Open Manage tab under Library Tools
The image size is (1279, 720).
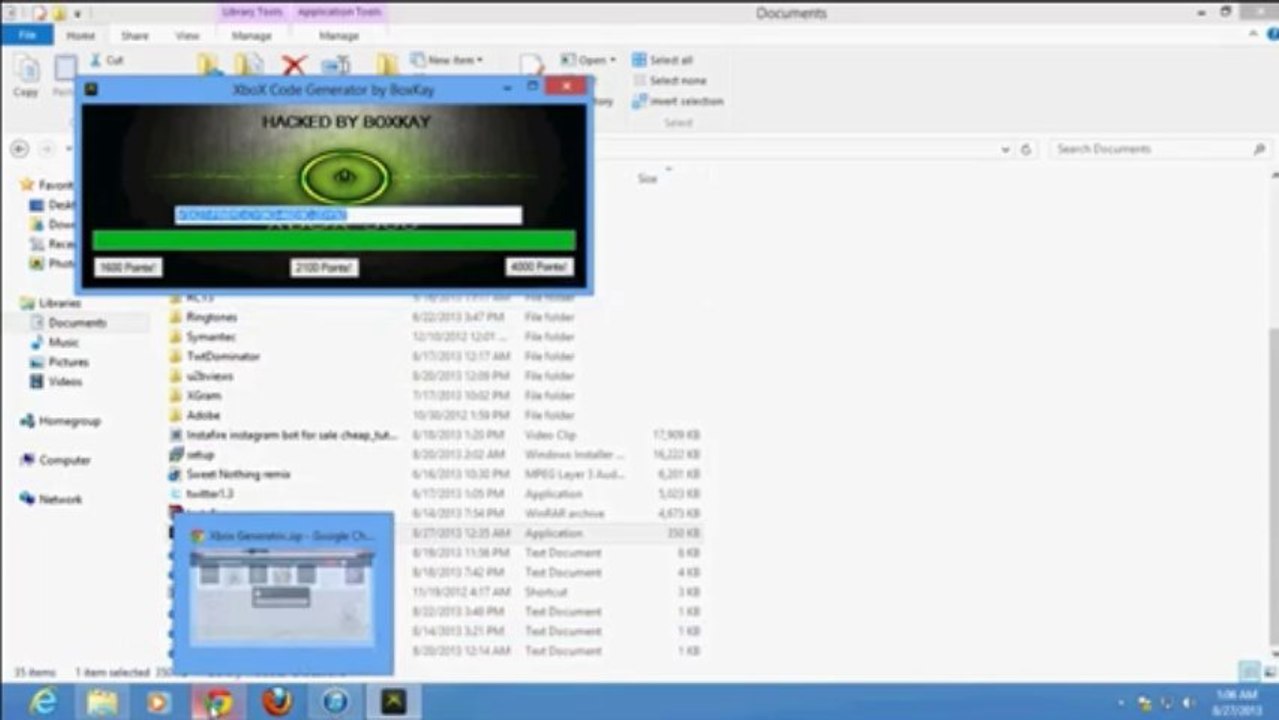click(252, 36)
